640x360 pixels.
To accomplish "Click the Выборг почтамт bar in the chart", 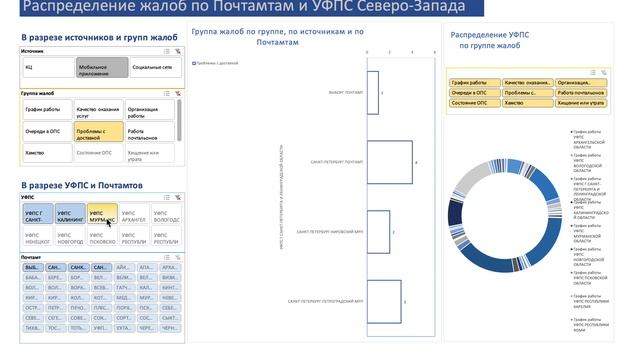I will (373, 93).
